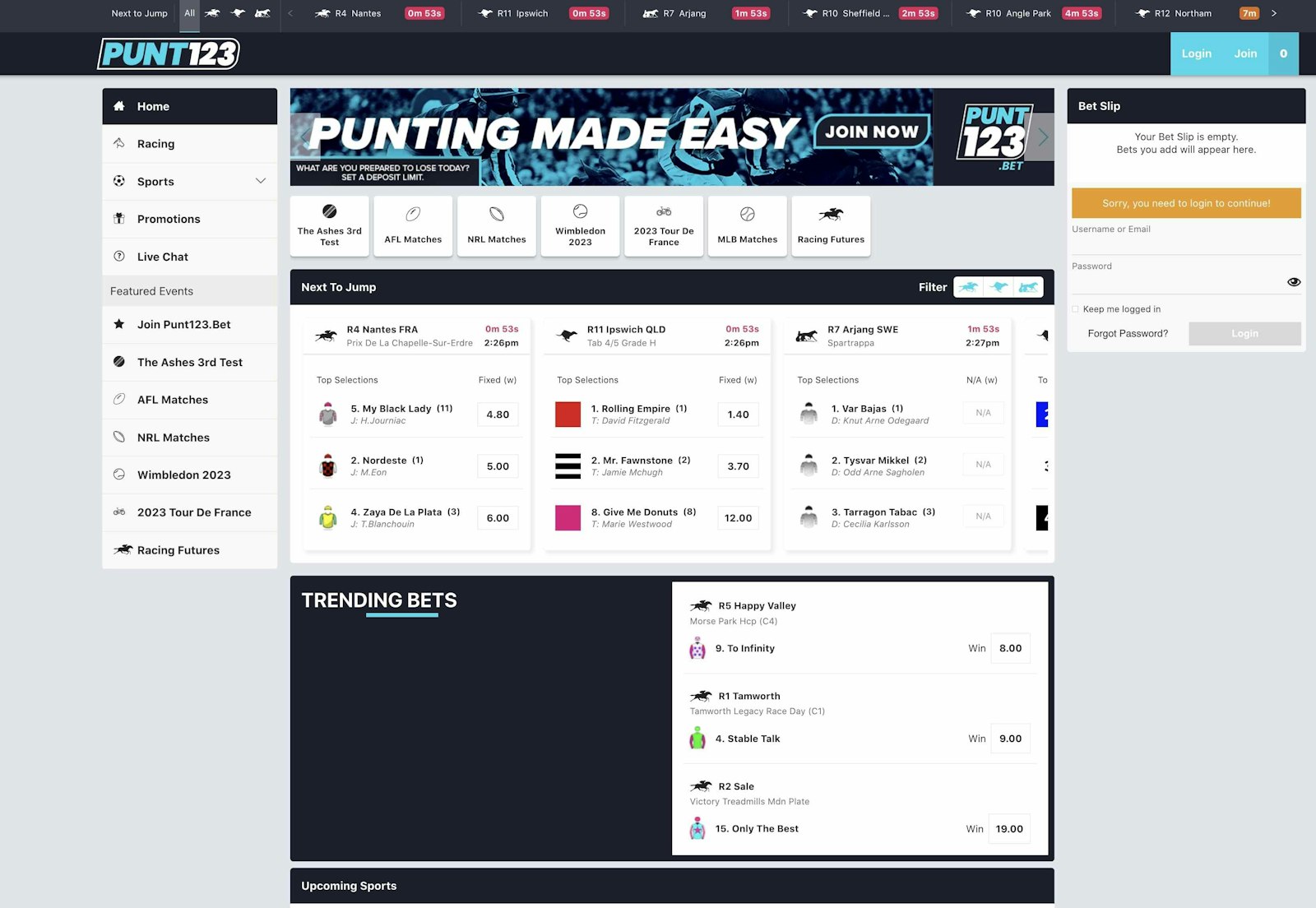The width and height of the screenshot is (1316, 908).
Task: Click the Forgot Password? link
Action: 1127,333
